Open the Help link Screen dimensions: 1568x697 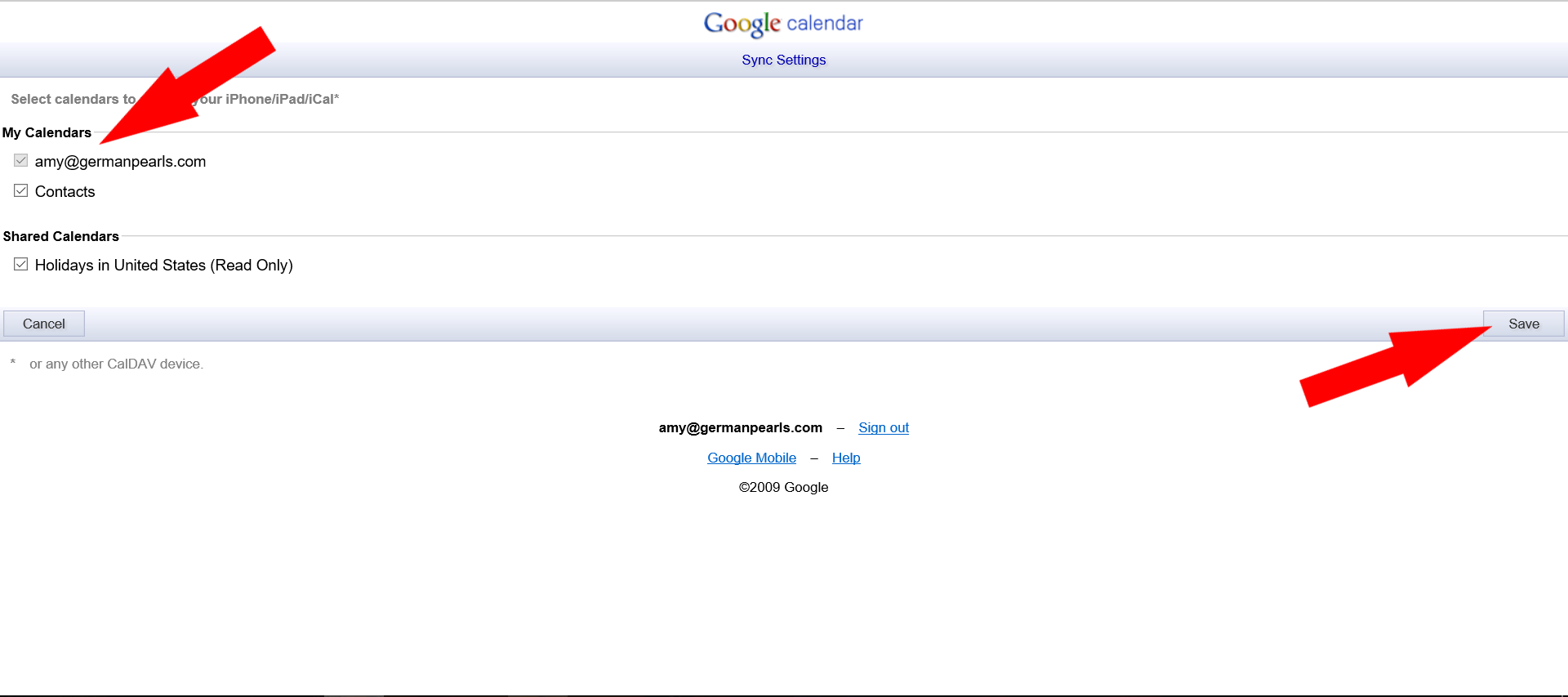tap(846, 458)
